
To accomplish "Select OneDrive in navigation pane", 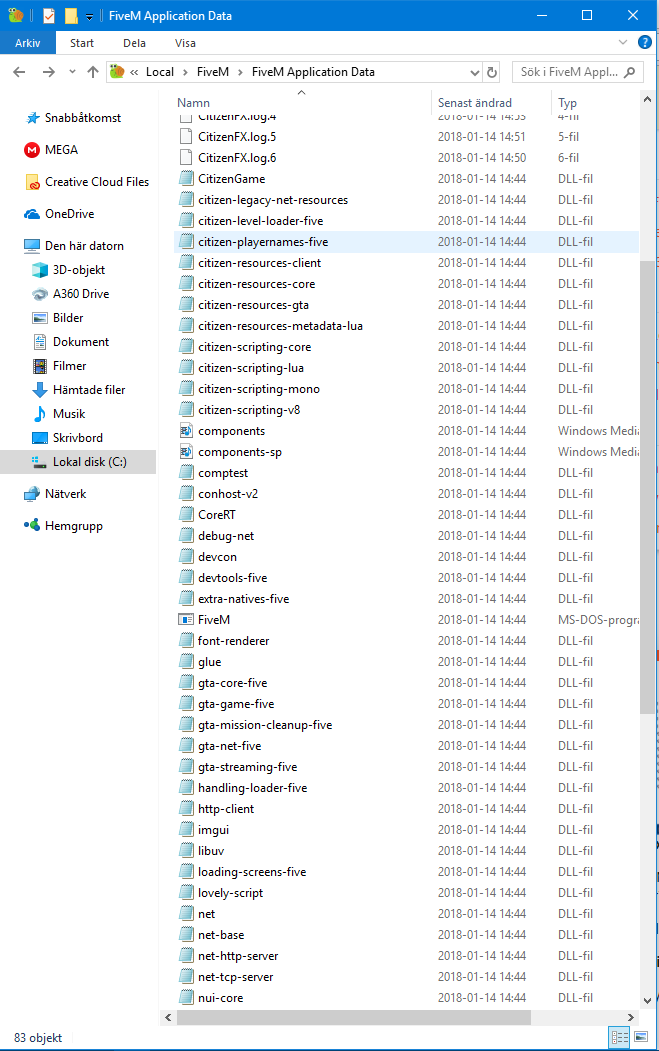I will [x=59, y=214].
